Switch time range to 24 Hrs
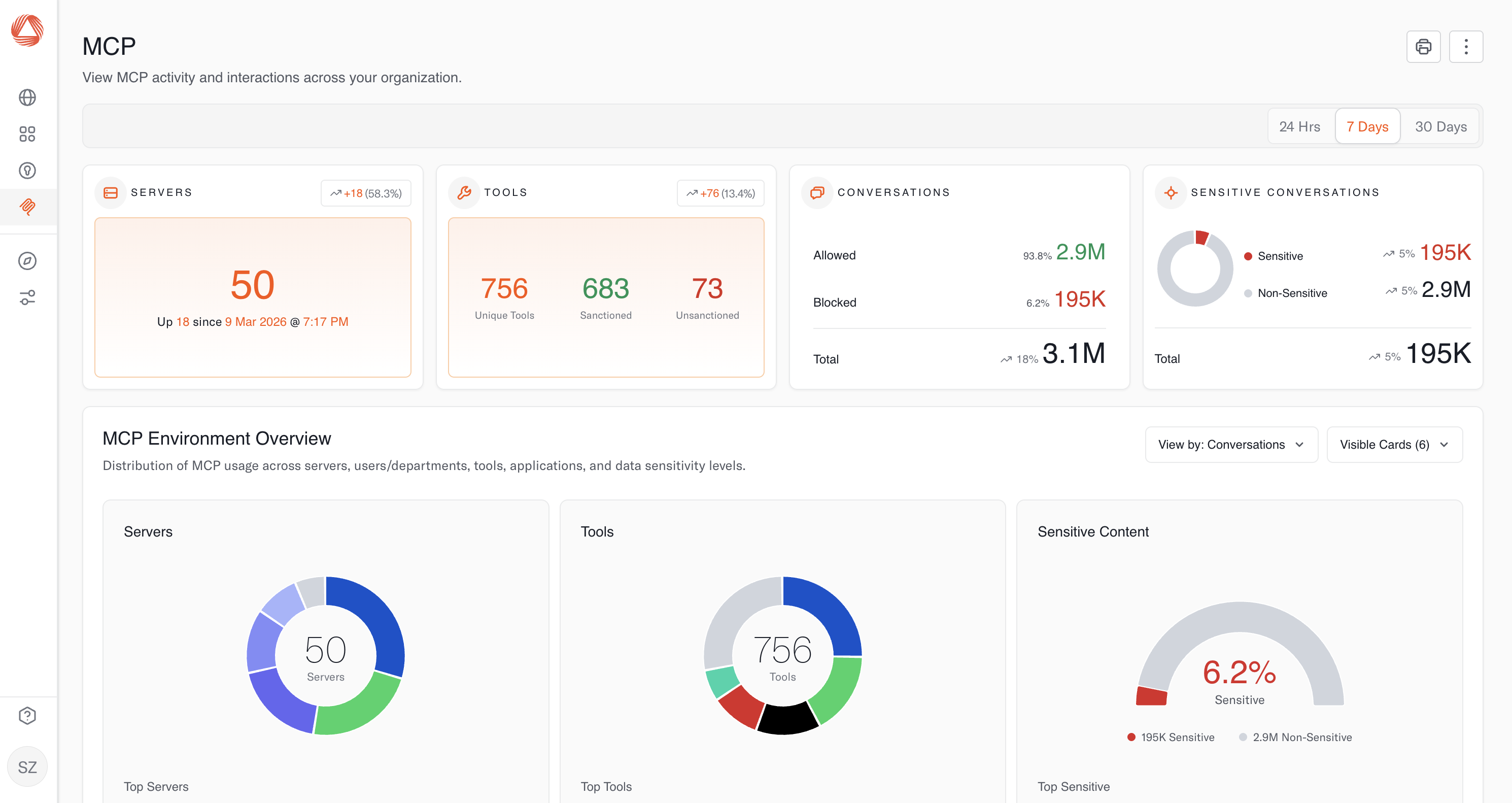This screenshot has height=803, width=1512. pos(1299,127)
